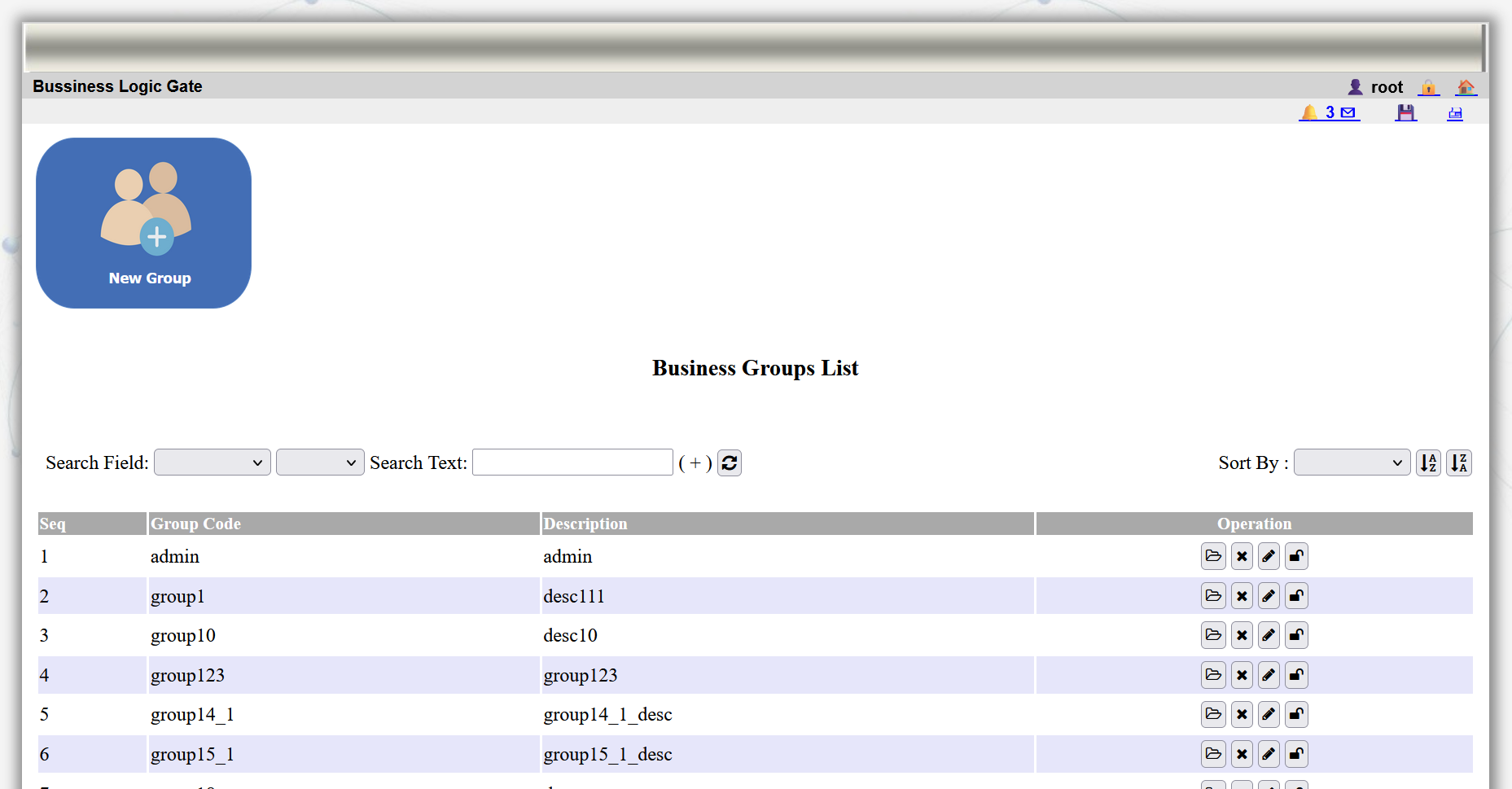Toggle the unlock icon for group15_1
1512x789 pixels.
pos(1296,754)
